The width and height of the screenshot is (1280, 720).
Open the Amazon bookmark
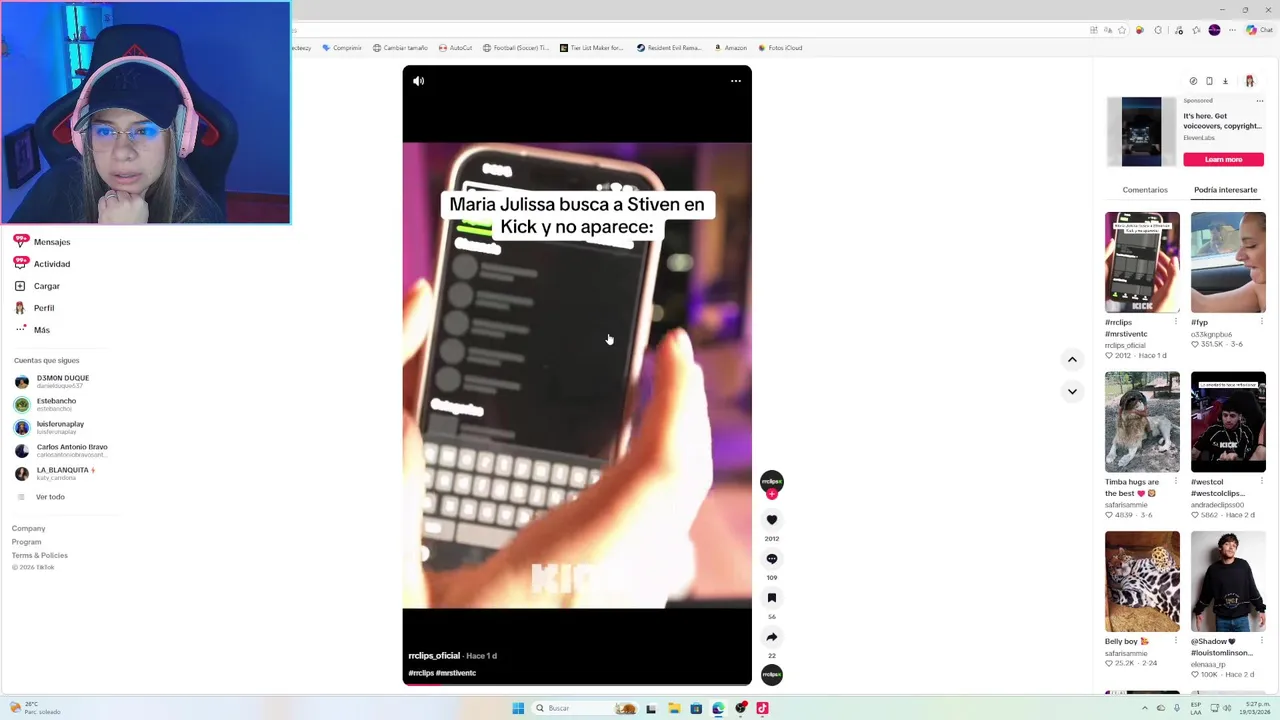click(x=730, y=48)
